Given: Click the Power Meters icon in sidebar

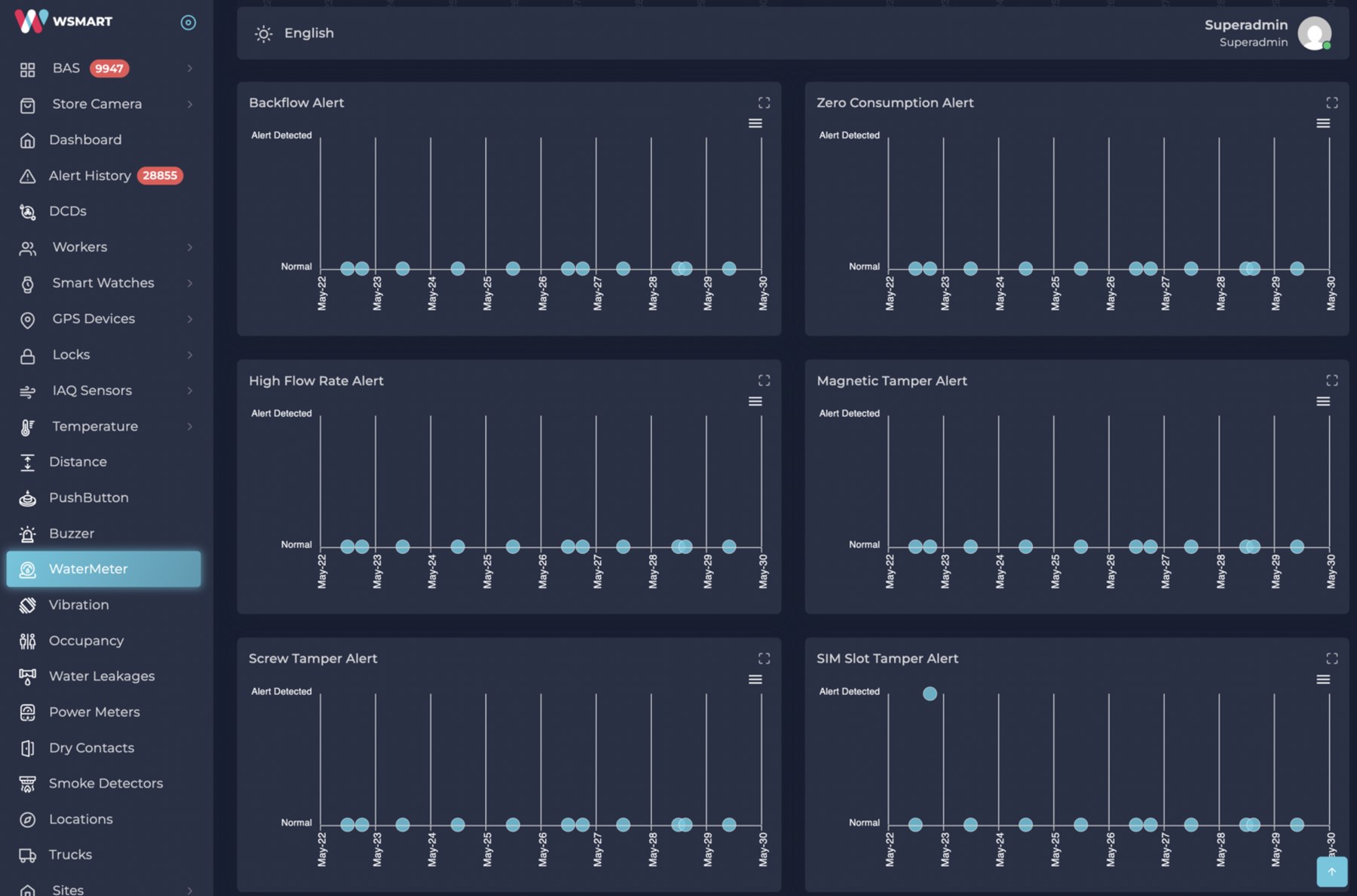Looking at the screenshot, I should pyautogui.click(x=28, y=712).
